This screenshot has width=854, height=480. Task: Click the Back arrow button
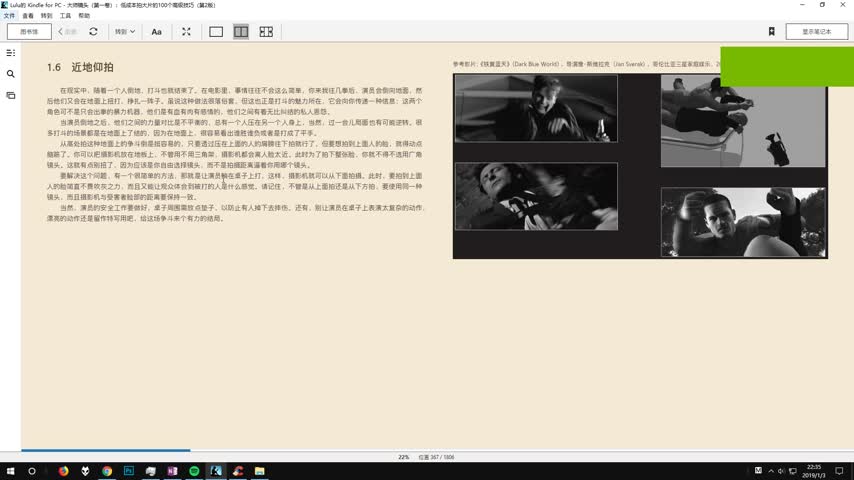(x=67, y=32)
